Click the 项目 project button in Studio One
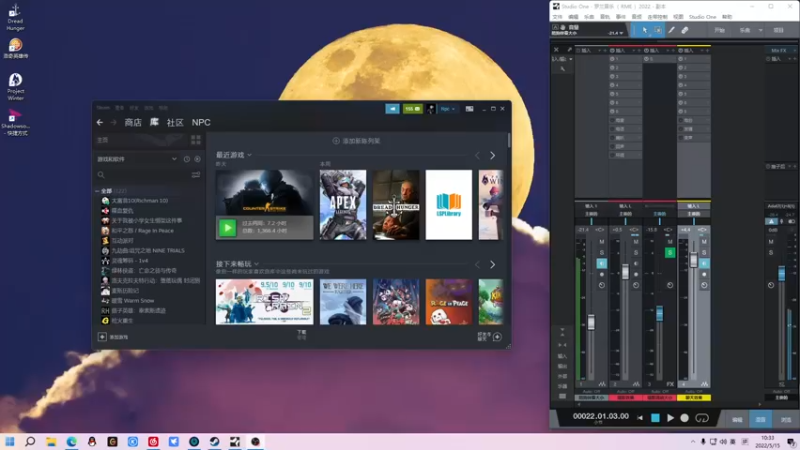 click(x=779, y=30)
